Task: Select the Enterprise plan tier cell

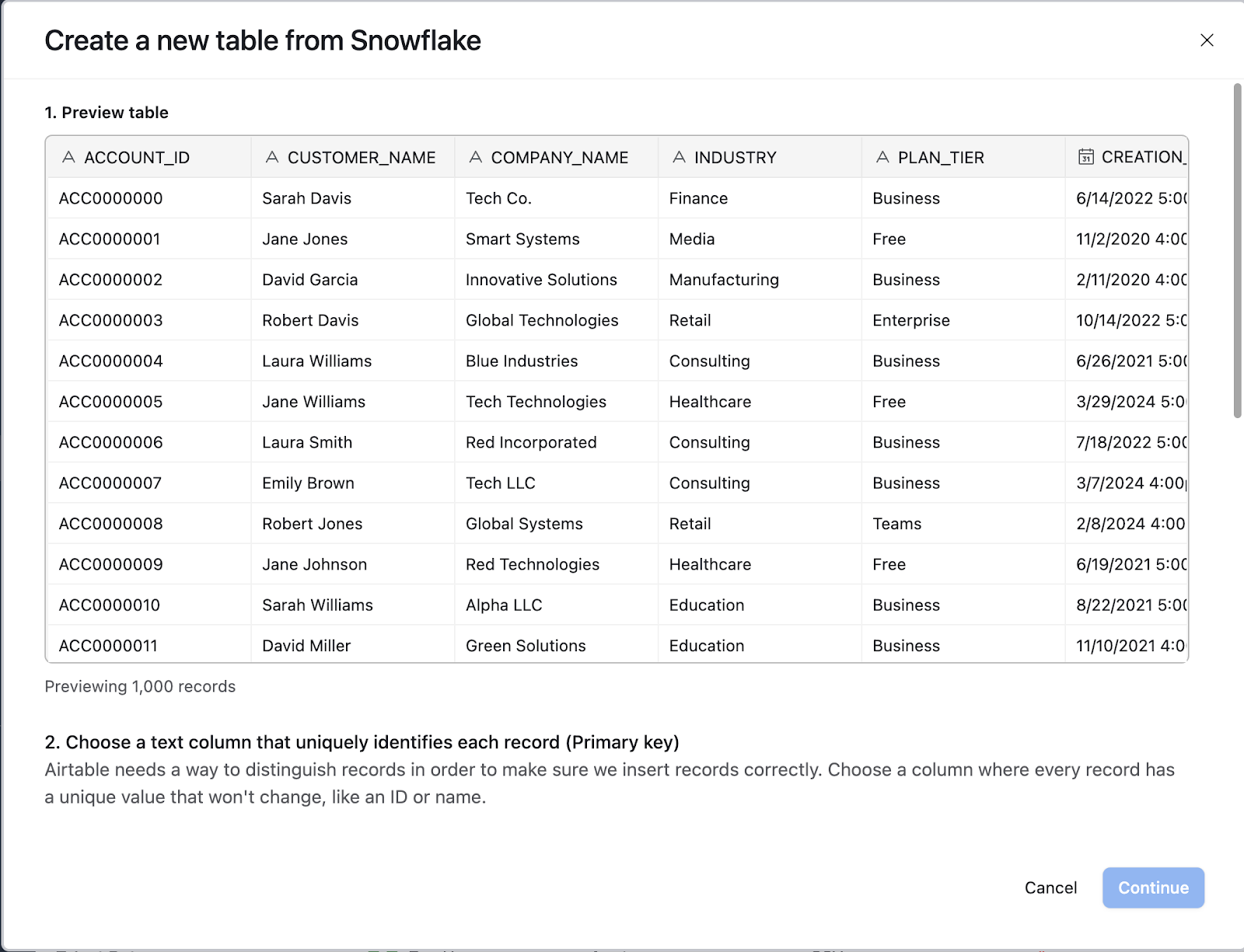Action: [963, 320]
